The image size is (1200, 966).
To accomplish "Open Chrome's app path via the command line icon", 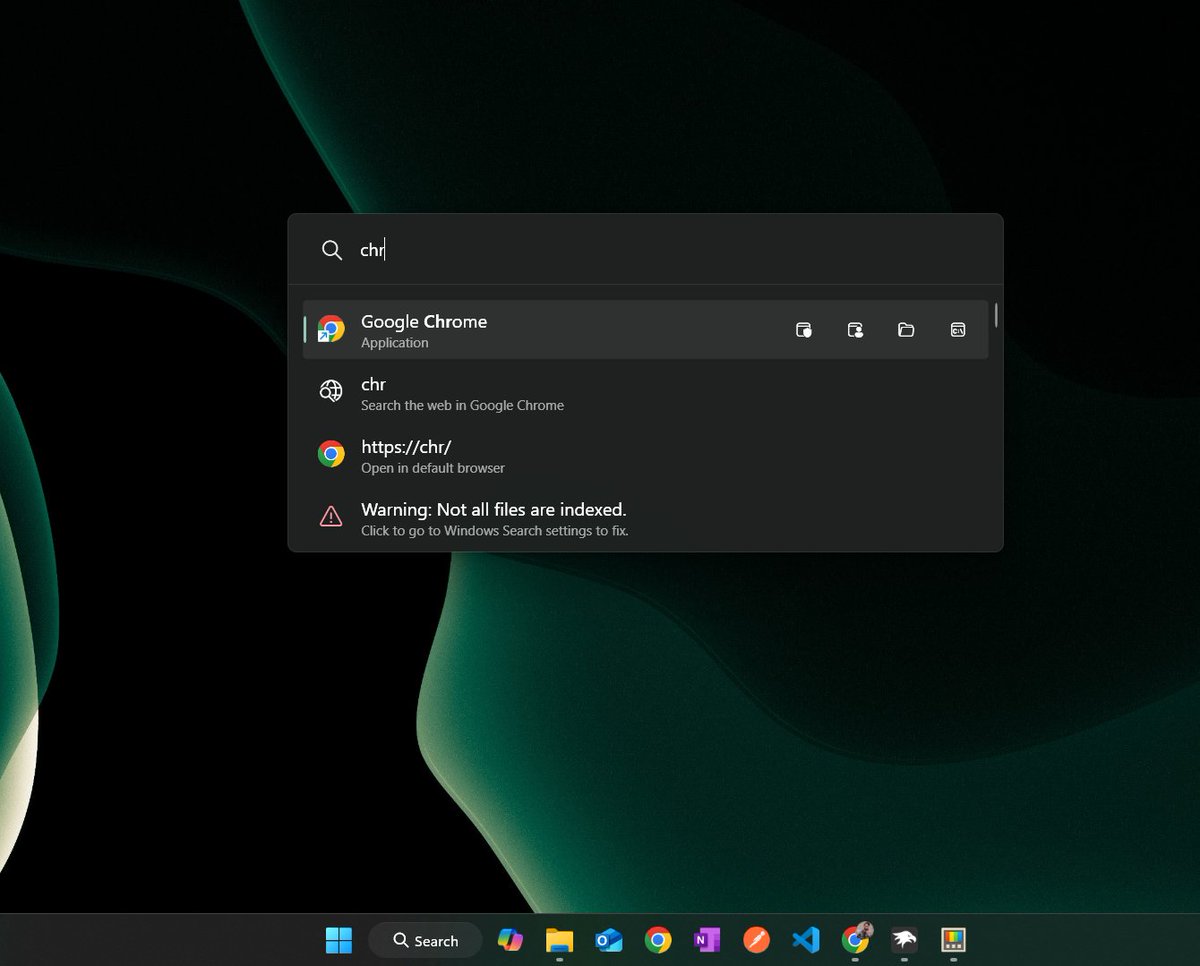I will (957, 329).
